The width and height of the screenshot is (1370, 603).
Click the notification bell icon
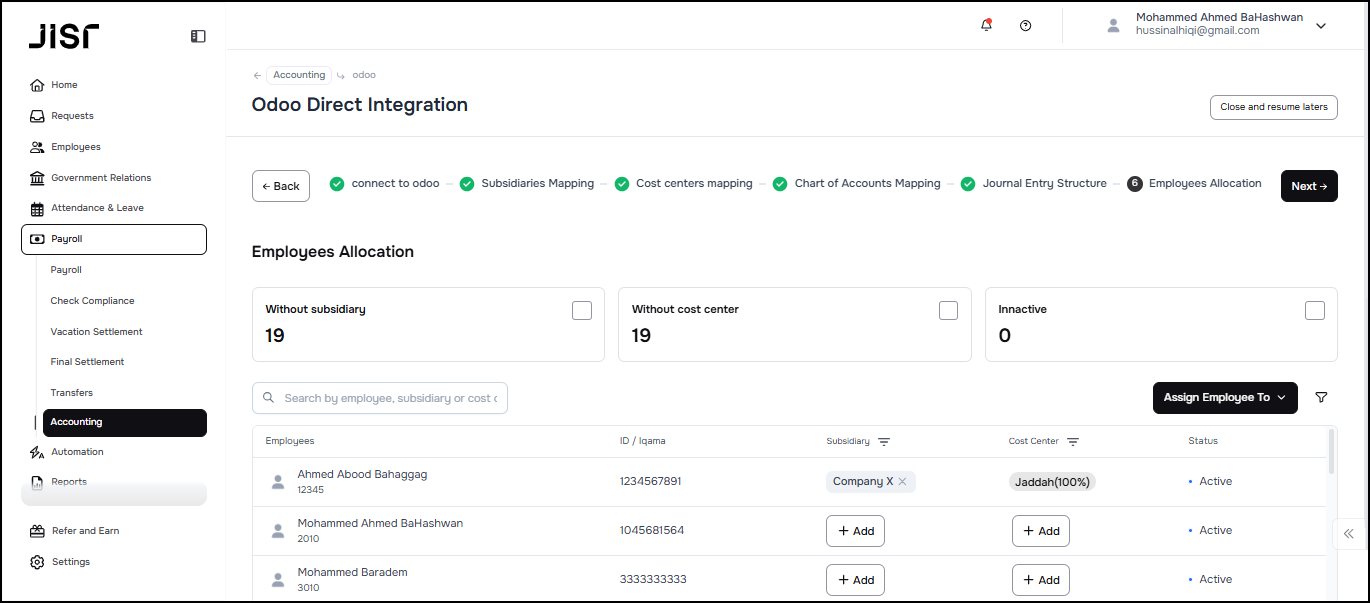pos(986,26)
